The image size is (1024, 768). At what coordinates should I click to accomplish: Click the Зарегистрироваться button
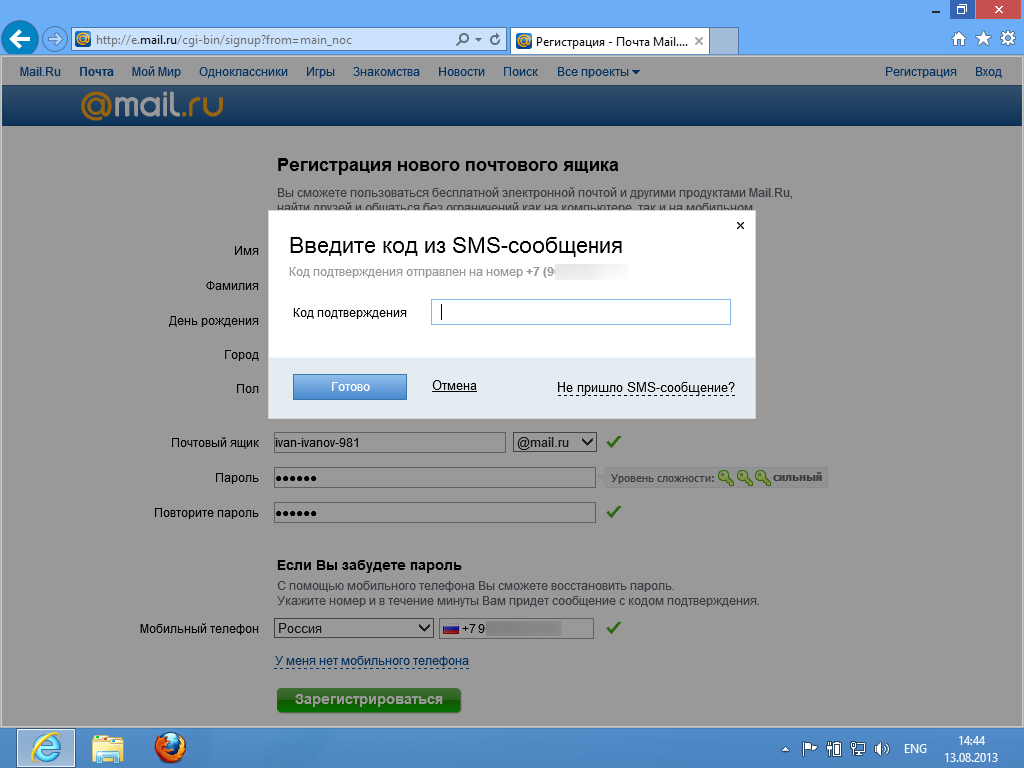click(x=368, y=699)
